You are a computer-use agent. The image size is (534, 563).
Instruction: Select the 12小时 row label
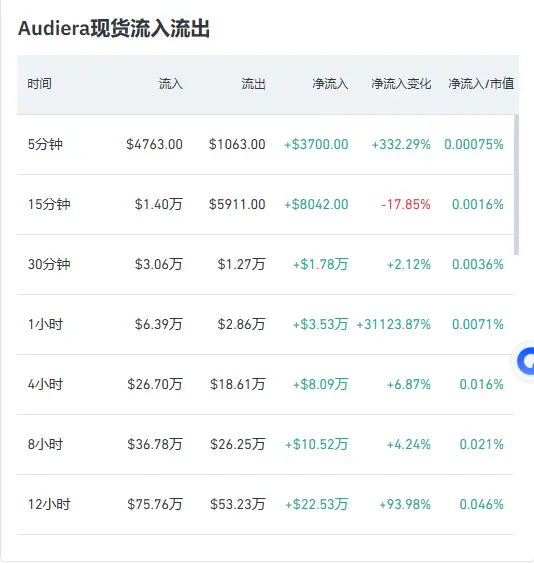tap(49, 504)
